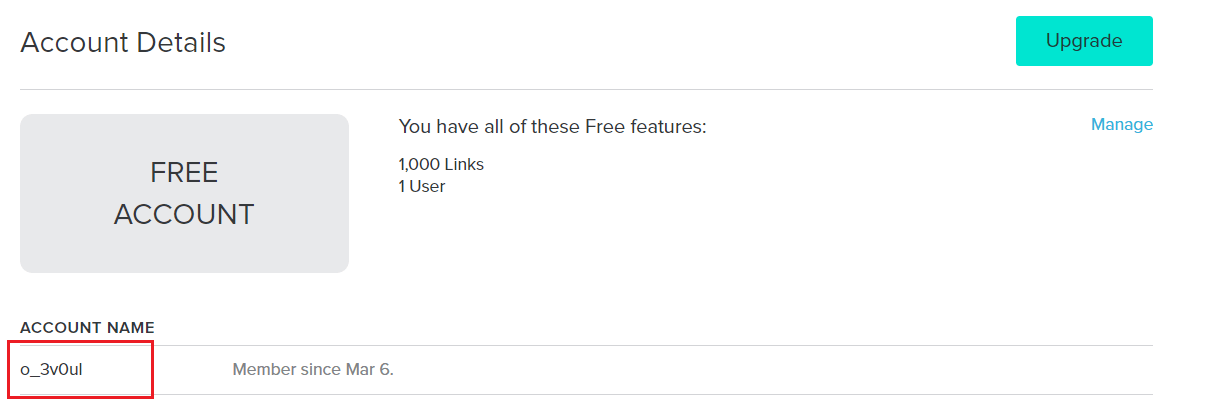Open the Manage link

pos(1121,125)
